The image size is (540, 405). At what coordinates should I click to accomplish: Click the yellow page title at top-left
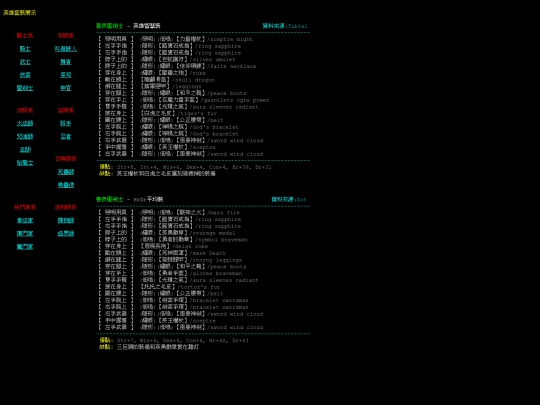click(20, 13)
